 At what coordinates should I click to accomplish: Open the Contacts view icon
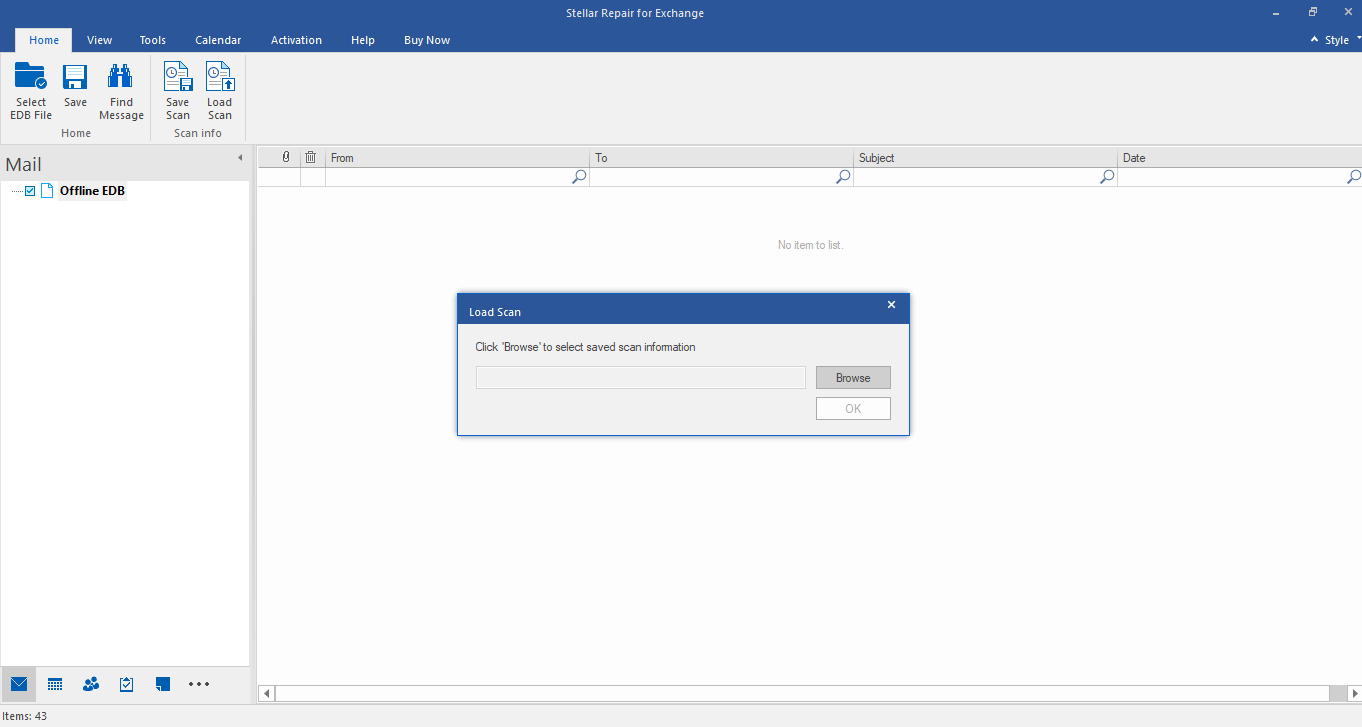(x=91, y=684)
